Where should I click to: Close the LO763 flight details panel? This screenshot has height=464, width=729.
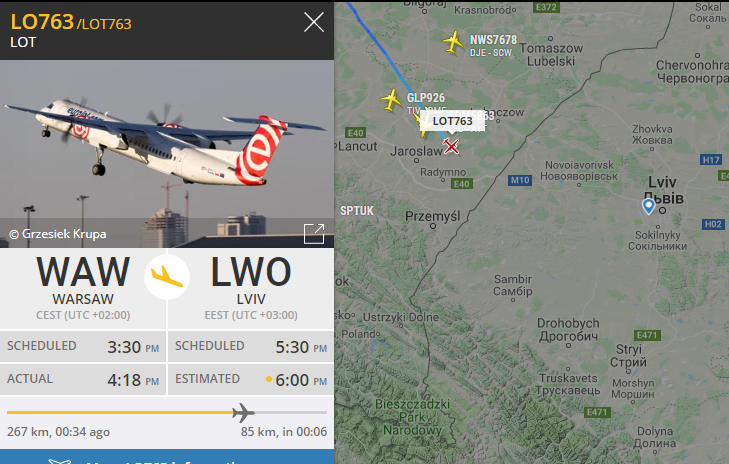314,22
